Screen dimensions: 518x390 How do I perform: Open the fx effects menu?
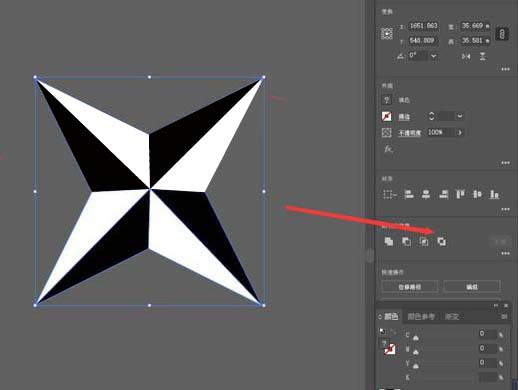(x=388, y=149)
